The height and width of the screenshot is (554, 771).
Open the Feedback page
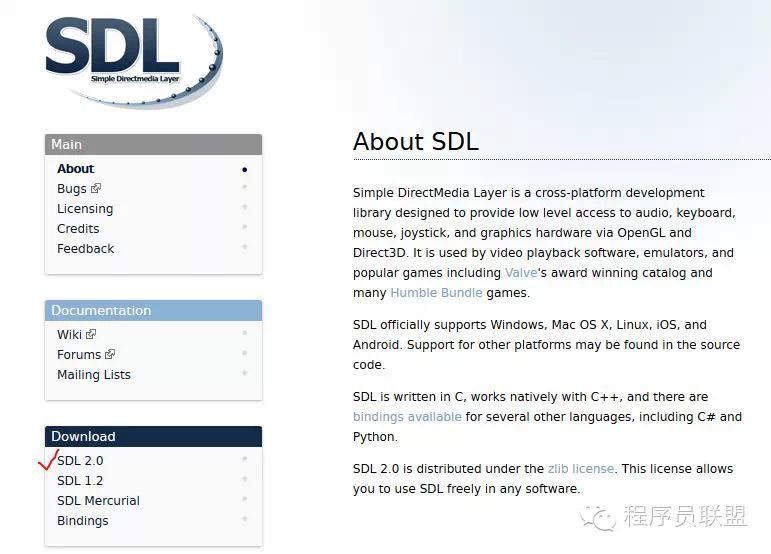pyautogui.click(x=86, y=249)
